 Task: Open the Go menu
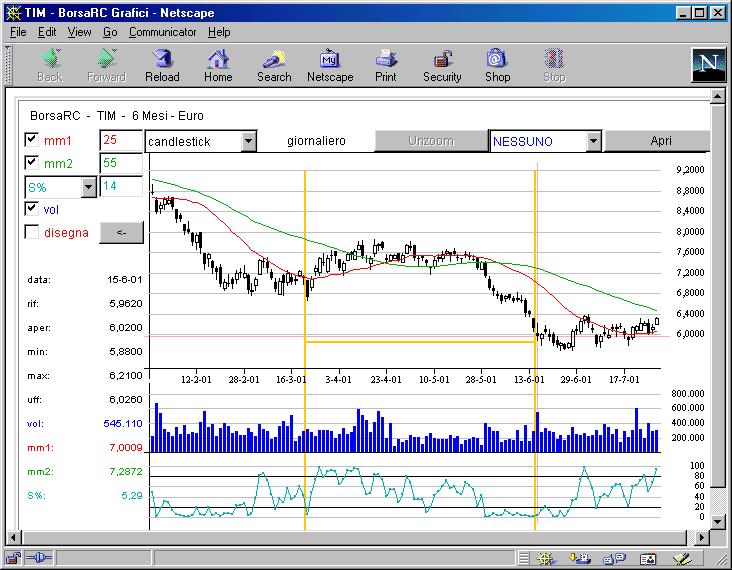point(110,32)
